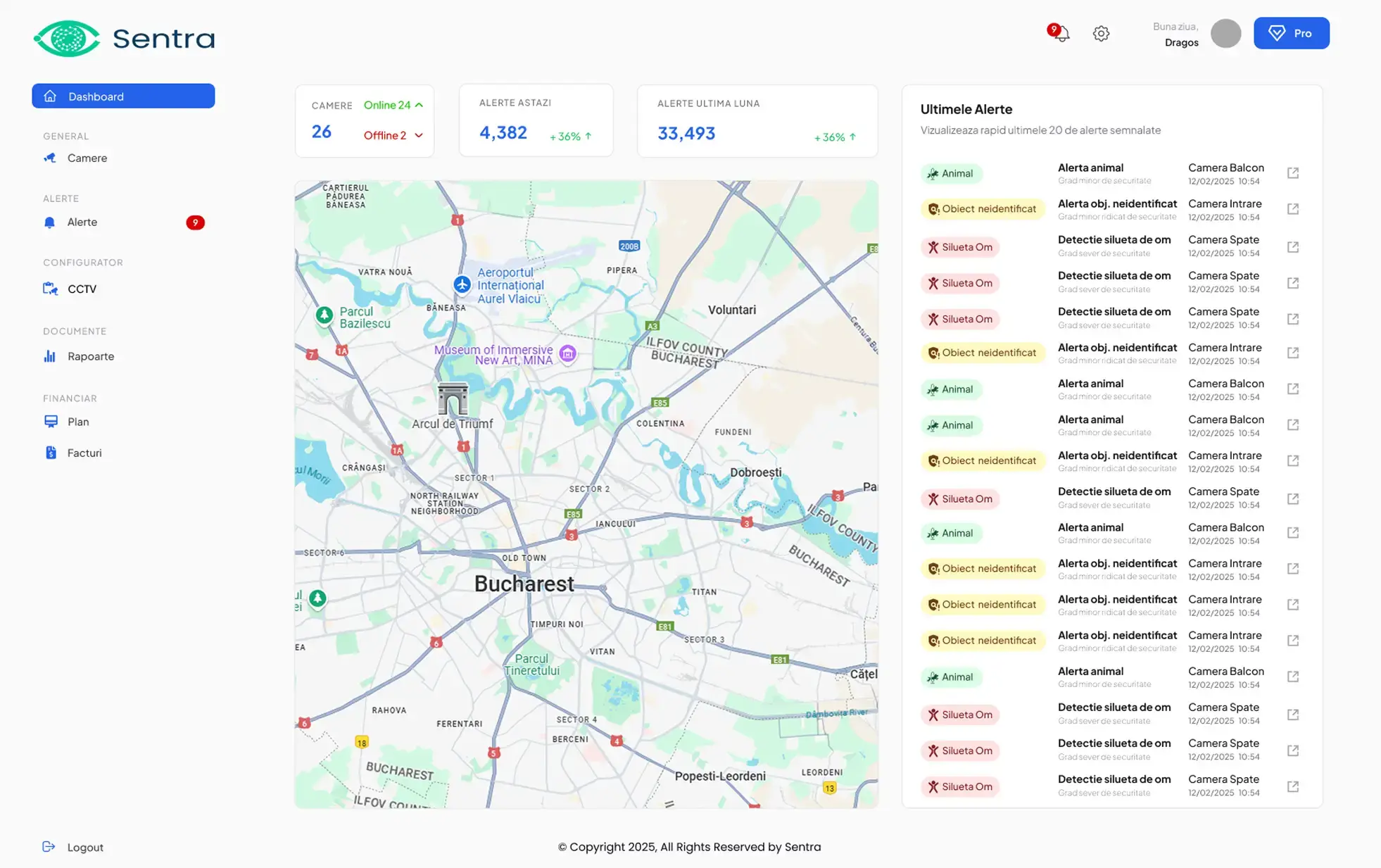Open external link for last Silueta Om alert
The image size is (1381, 868).
coord(1292,786)
